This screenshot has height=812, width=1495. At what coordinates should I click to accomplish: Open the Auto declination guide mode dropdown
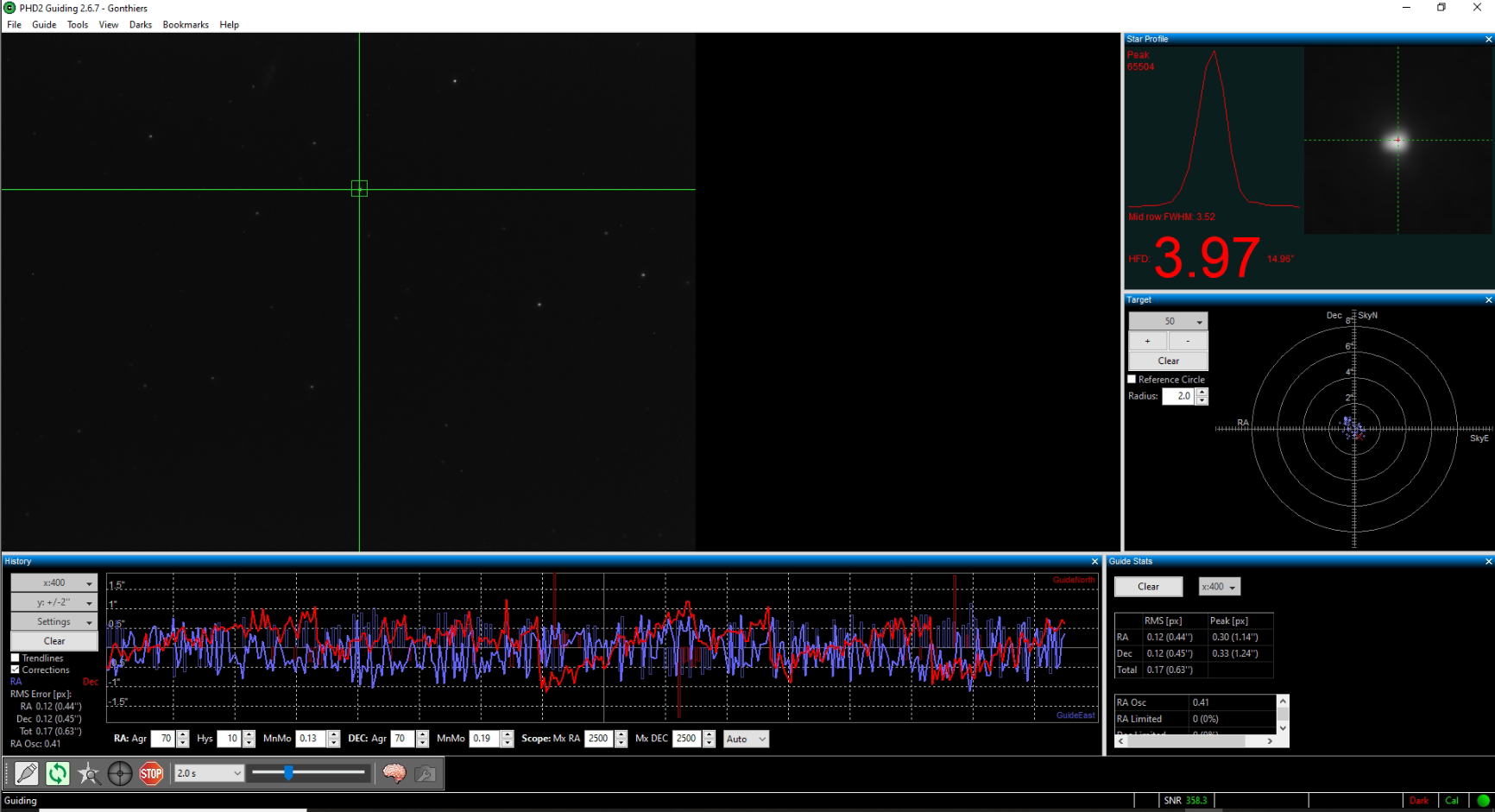[x=746, y=739]
